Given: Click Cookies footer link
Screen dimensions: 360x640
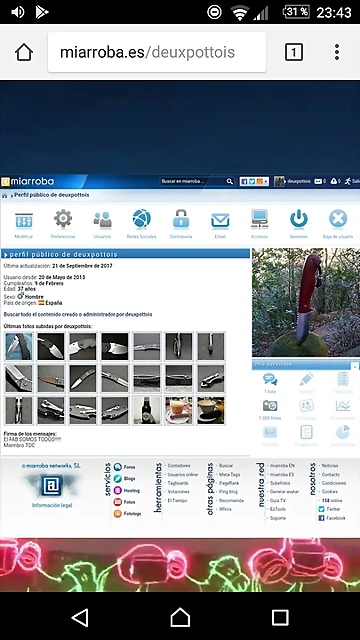Looking at the screenshot, I should point(329,492).
